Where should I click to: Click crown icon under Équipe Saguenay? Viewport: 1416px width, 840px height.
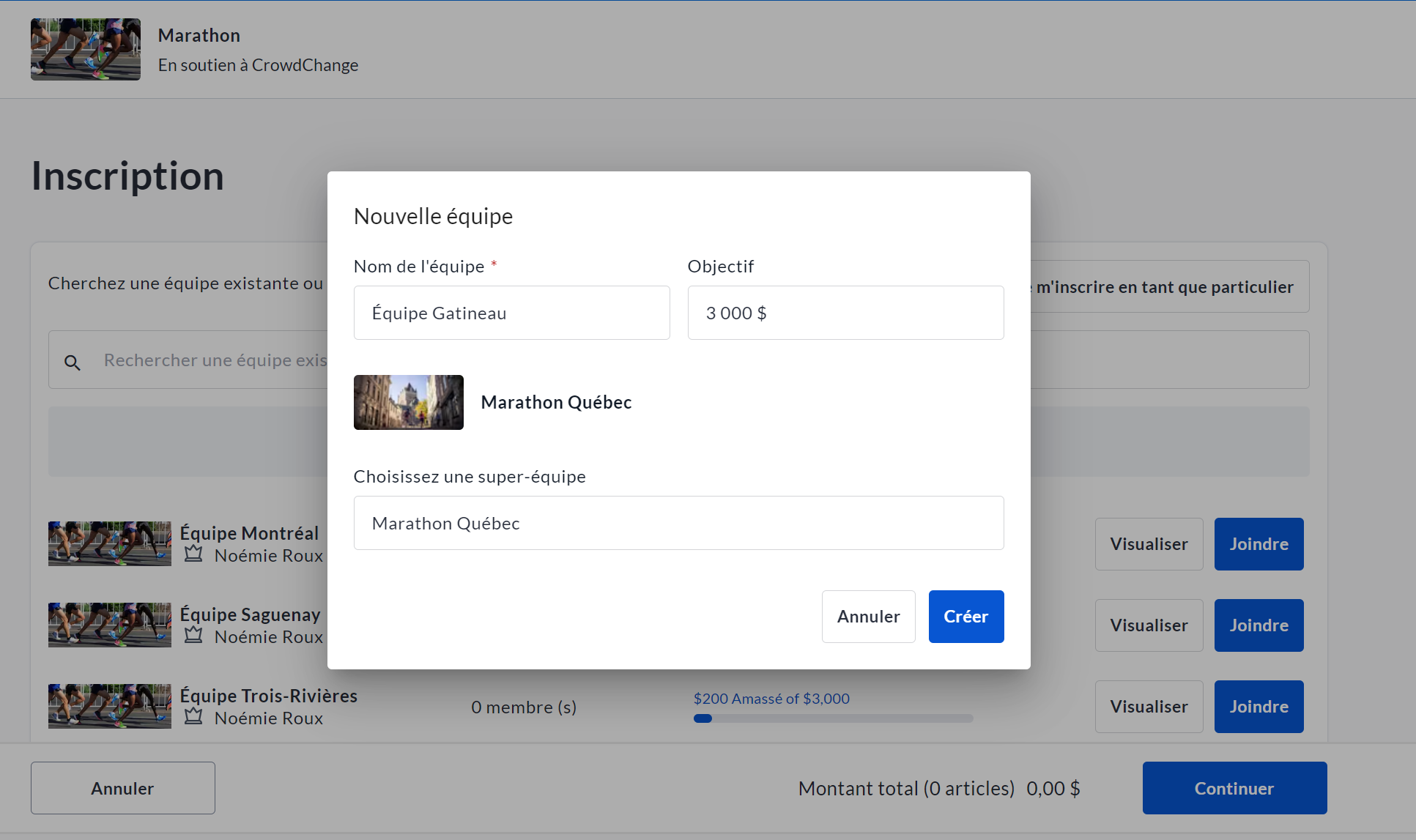[x=193, y=636]
